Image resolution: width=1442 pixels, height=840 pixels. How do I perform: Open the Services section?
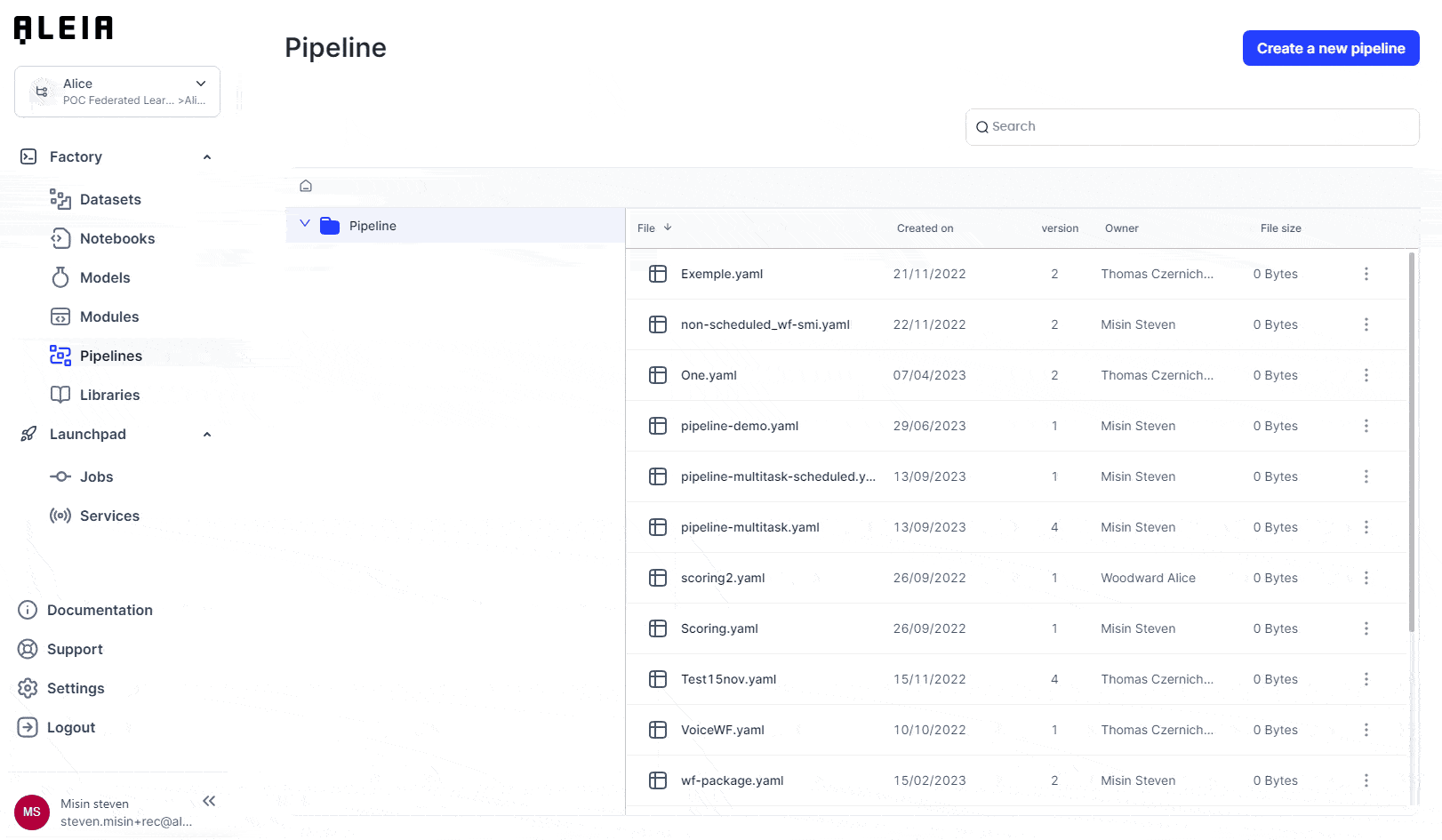pyautogui.click(x=109, y=516)
